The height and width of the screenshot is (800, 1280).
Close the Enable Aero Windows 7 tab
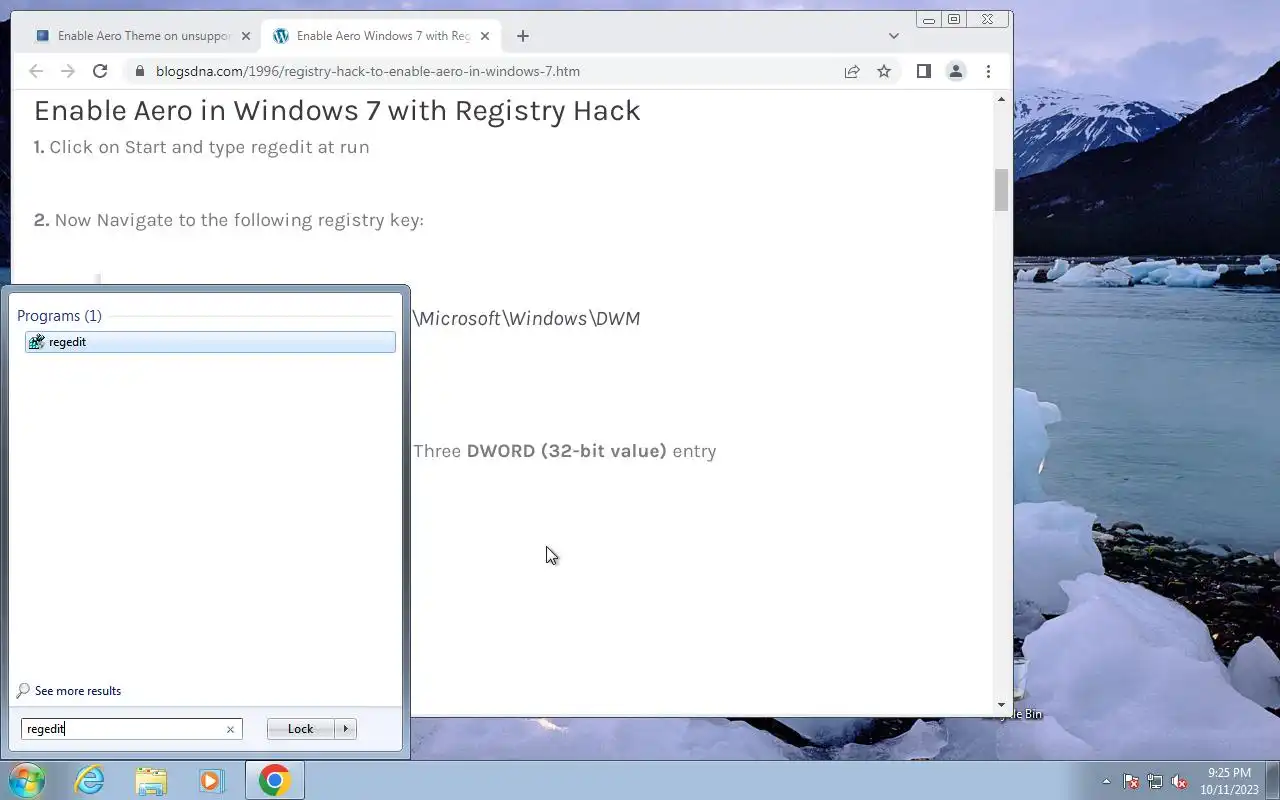484,36
